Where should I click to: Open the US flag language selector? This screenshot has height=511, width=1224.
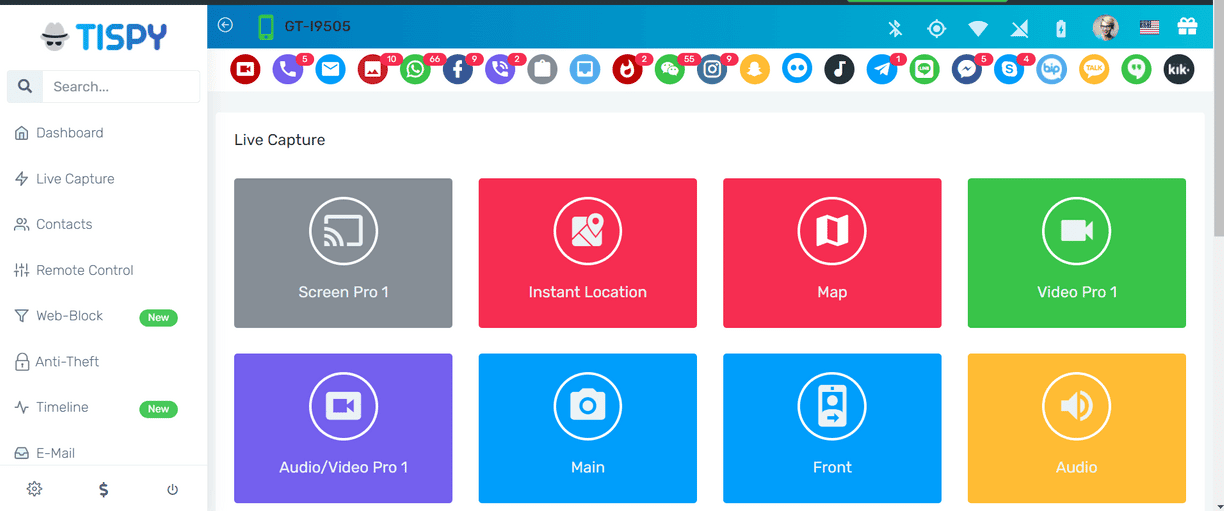coord(1149,28)
